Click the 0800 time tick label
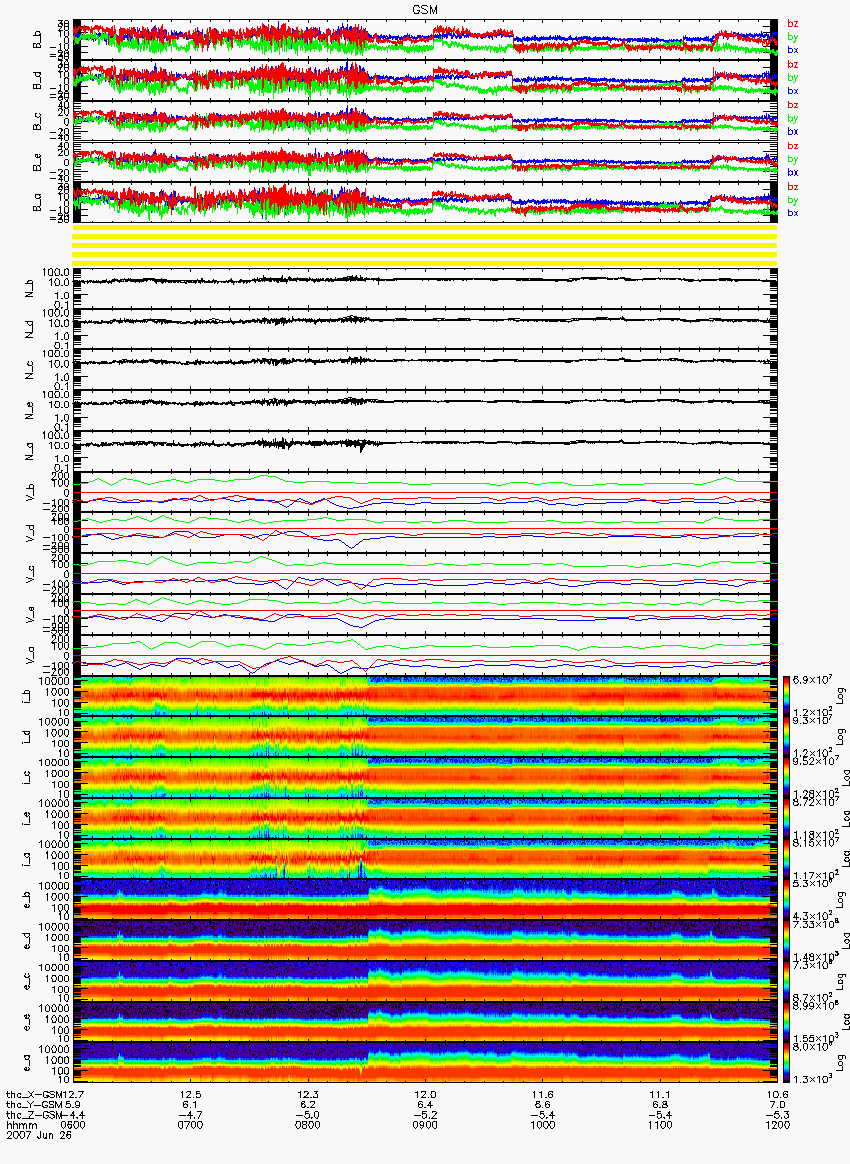This screenshot has width=850, height=1164. [x=308, y=1125]
